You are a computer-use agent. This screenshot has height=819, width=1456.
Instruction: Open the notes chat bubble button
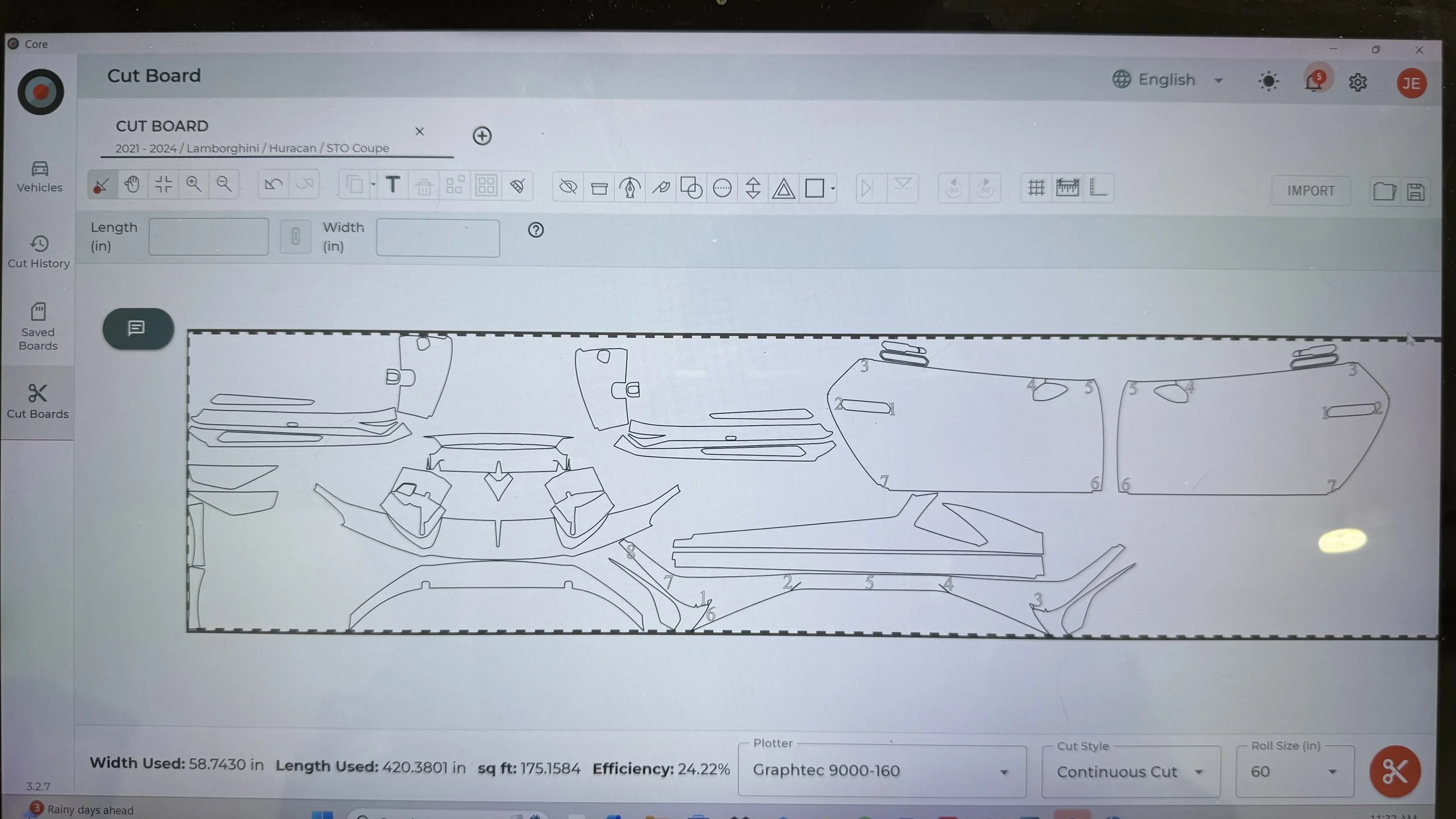pos(138,329)
